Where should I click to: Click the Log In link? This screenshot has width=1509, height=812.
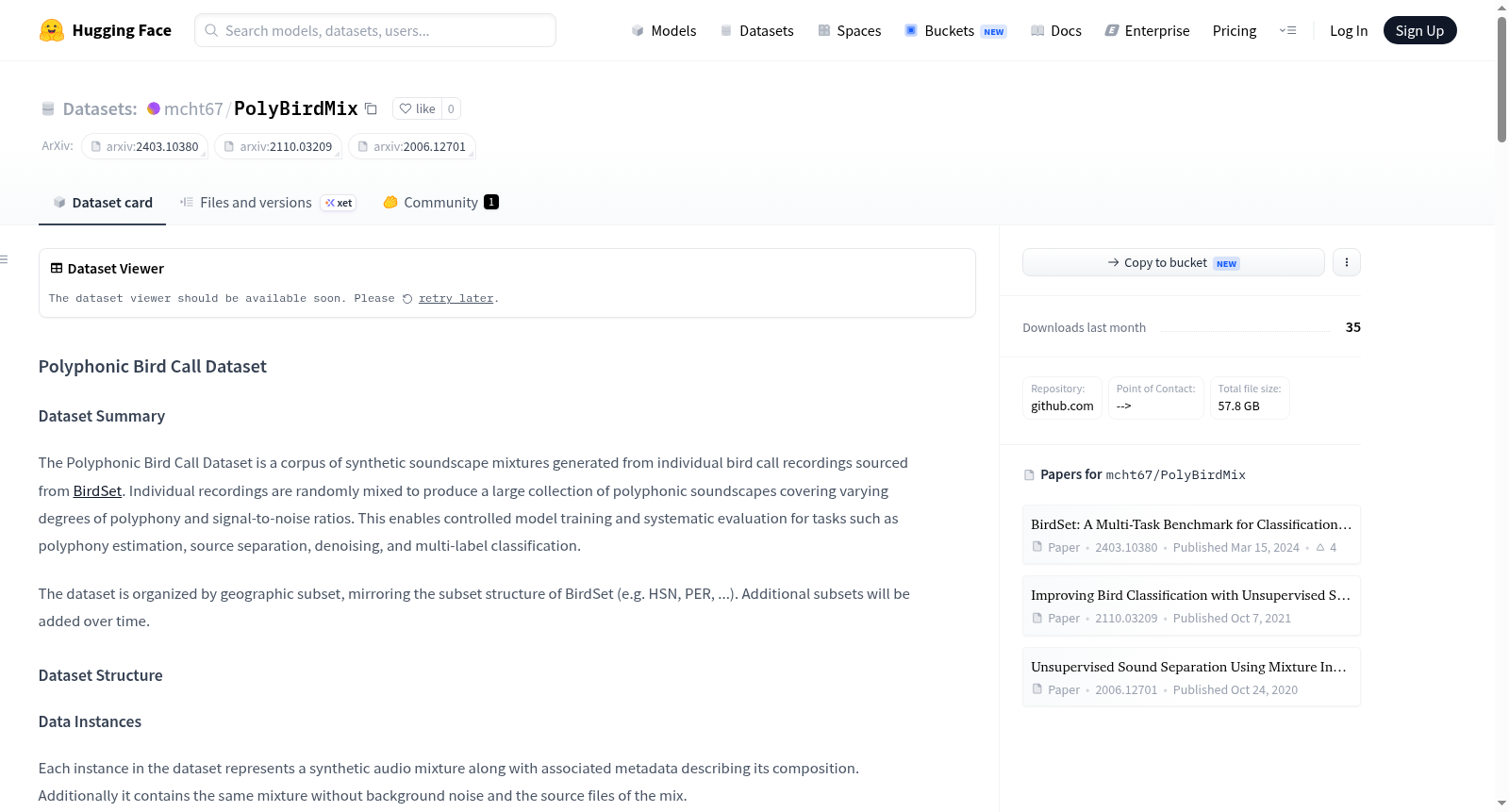coord(1349,30)
